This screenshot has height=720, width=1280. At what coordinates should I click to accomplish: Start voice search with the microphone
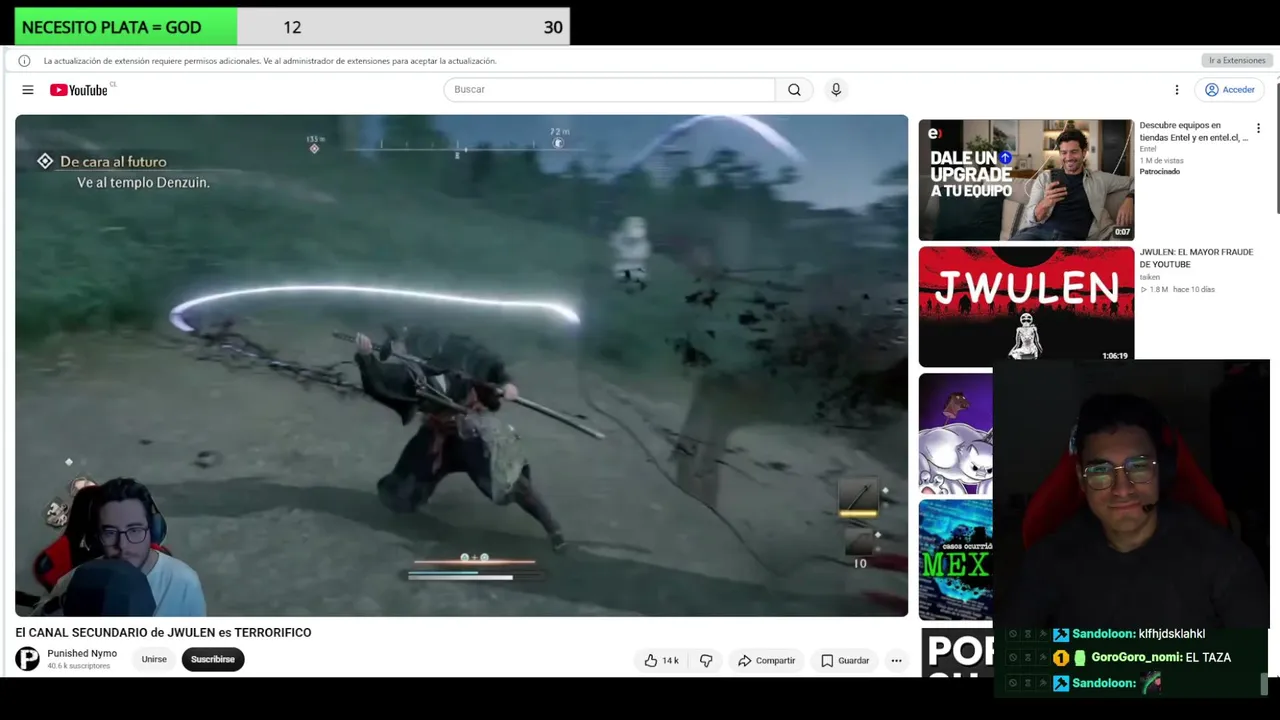point(836,90)
